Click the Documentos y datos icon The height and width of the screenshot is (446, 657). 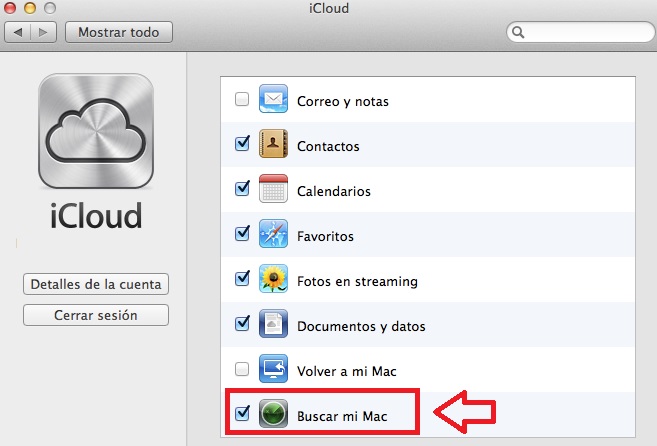click(273, 324)
